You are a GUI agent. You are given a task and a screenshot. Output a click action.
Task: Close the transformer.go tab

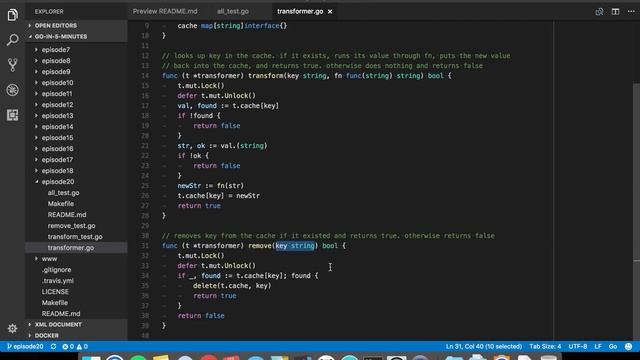click(330, 11)
